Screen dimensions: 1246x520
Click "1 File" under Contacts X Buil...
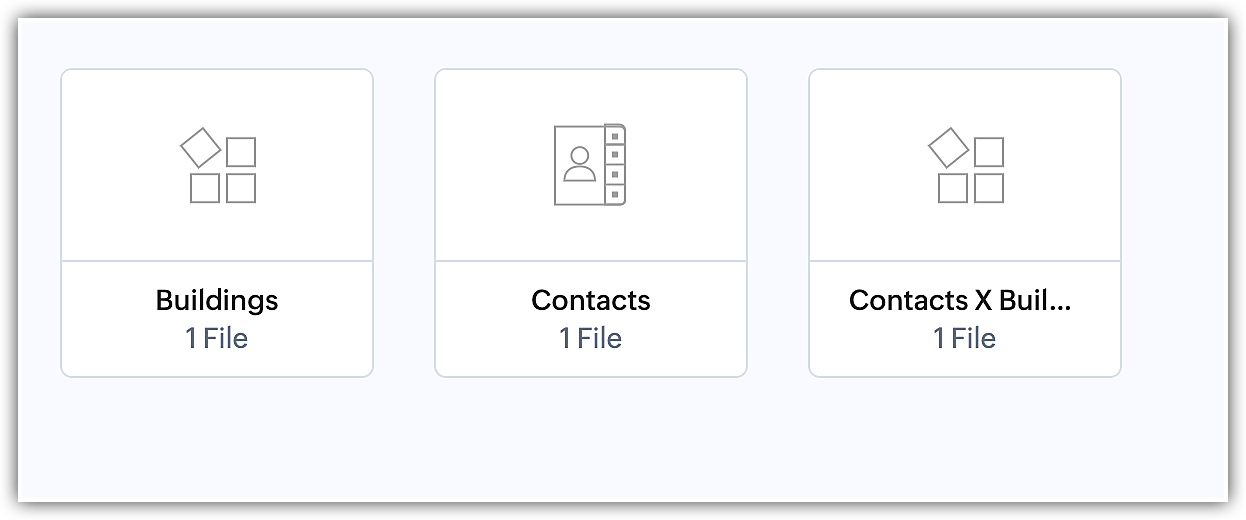pyautogui.click(x=964, y=338)
